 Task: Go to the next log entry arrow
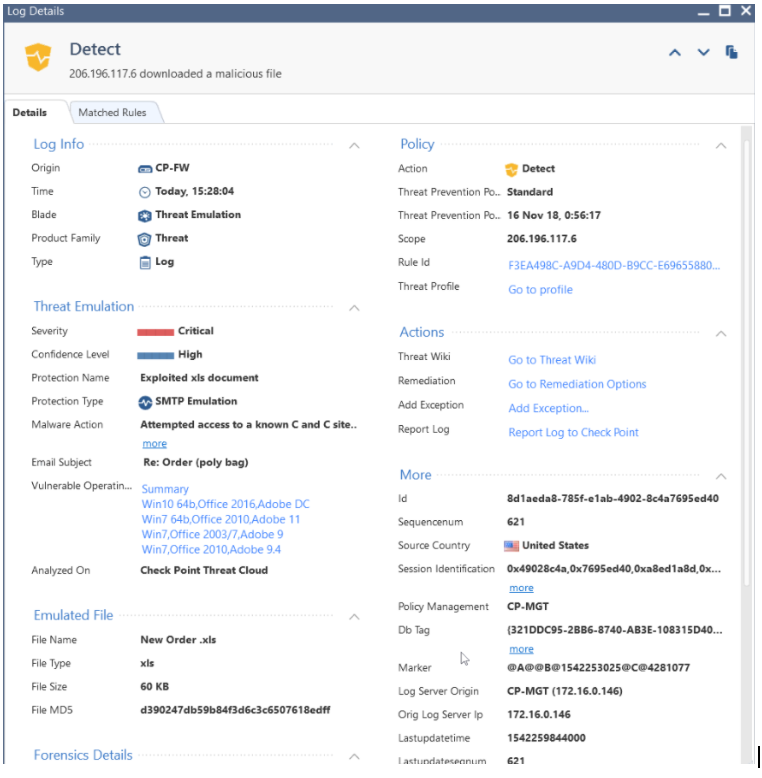(x=703, y=52)
